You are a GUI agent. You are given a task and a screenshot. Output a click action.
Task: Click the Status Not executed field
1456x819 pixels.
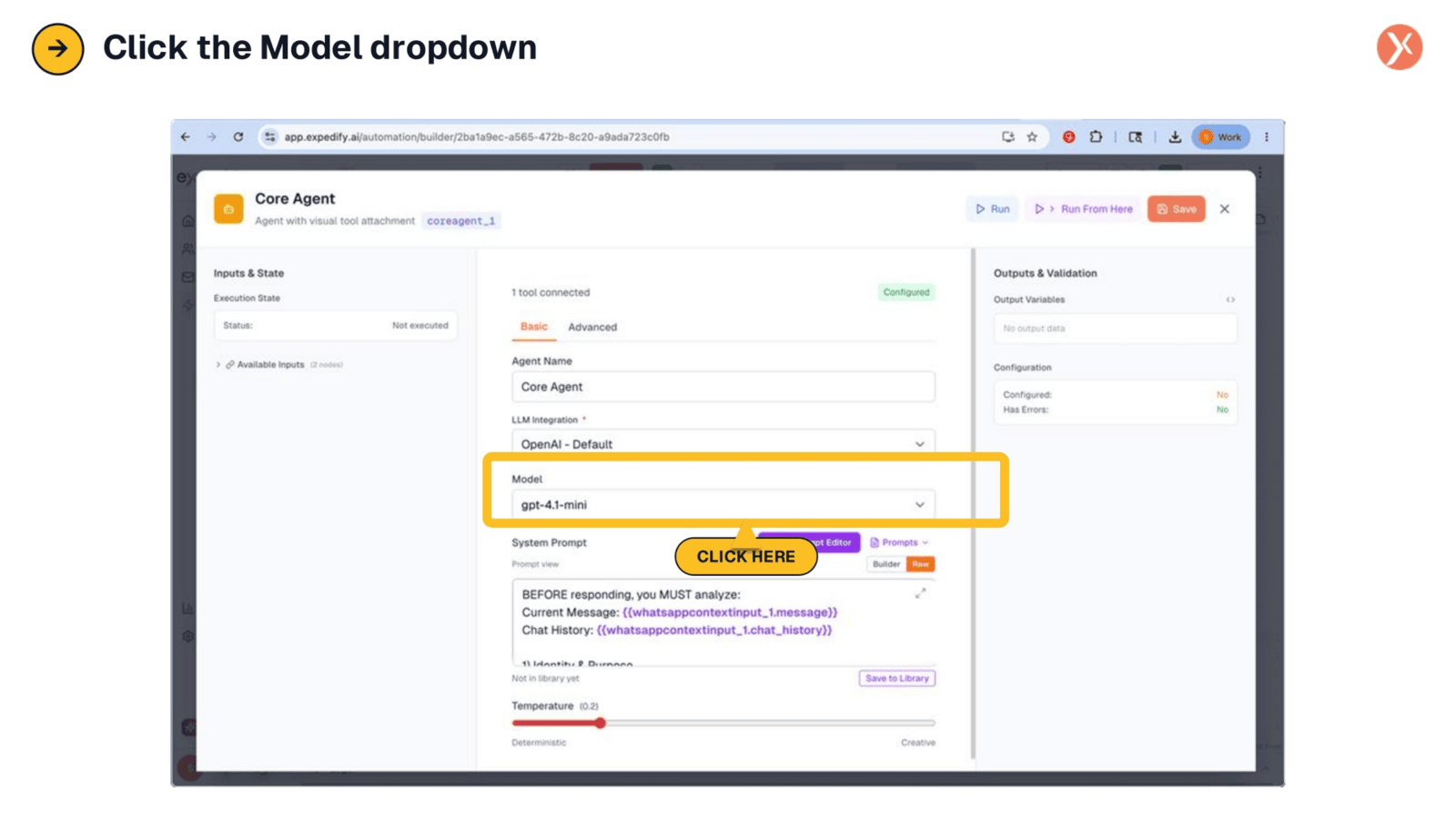(x=336, y=325)
